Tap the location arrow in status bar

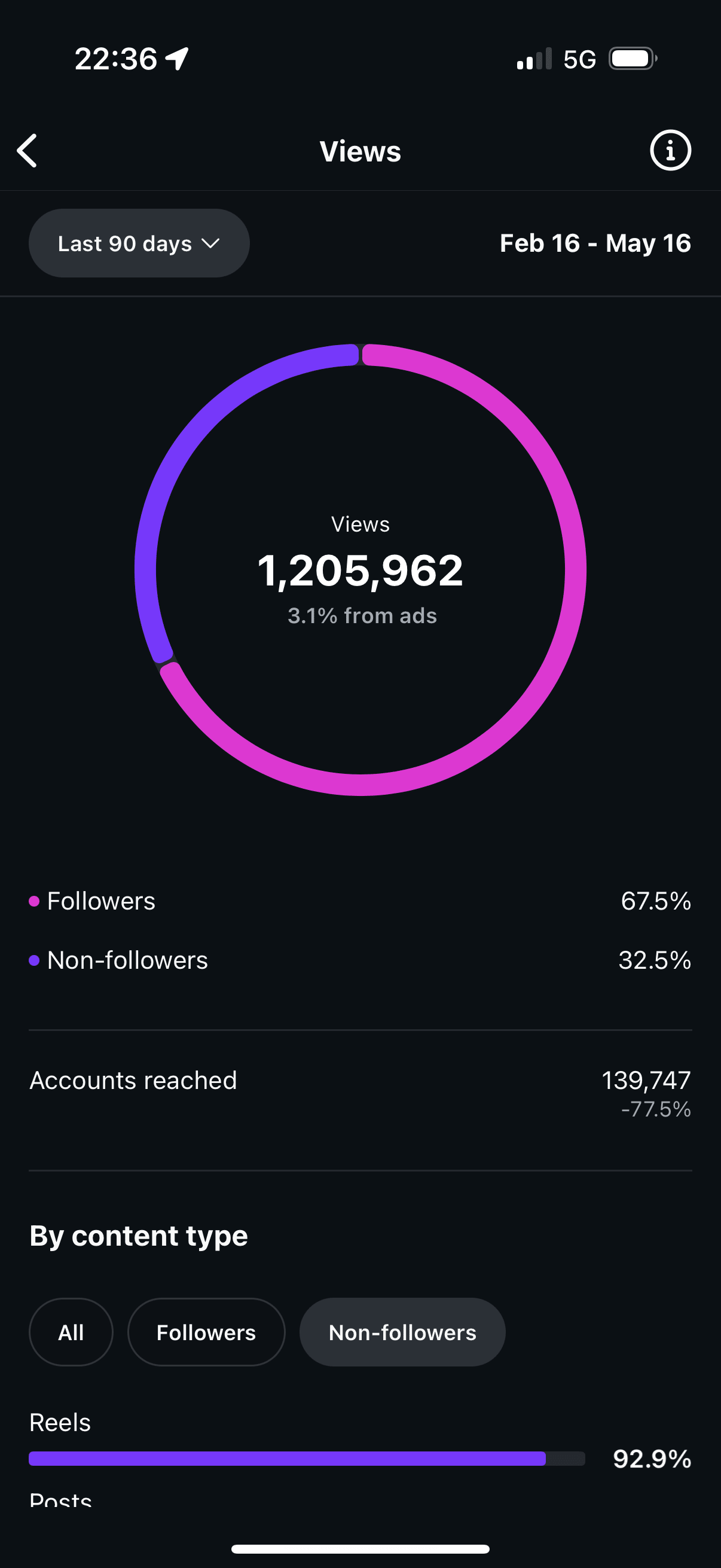point(177,59)
